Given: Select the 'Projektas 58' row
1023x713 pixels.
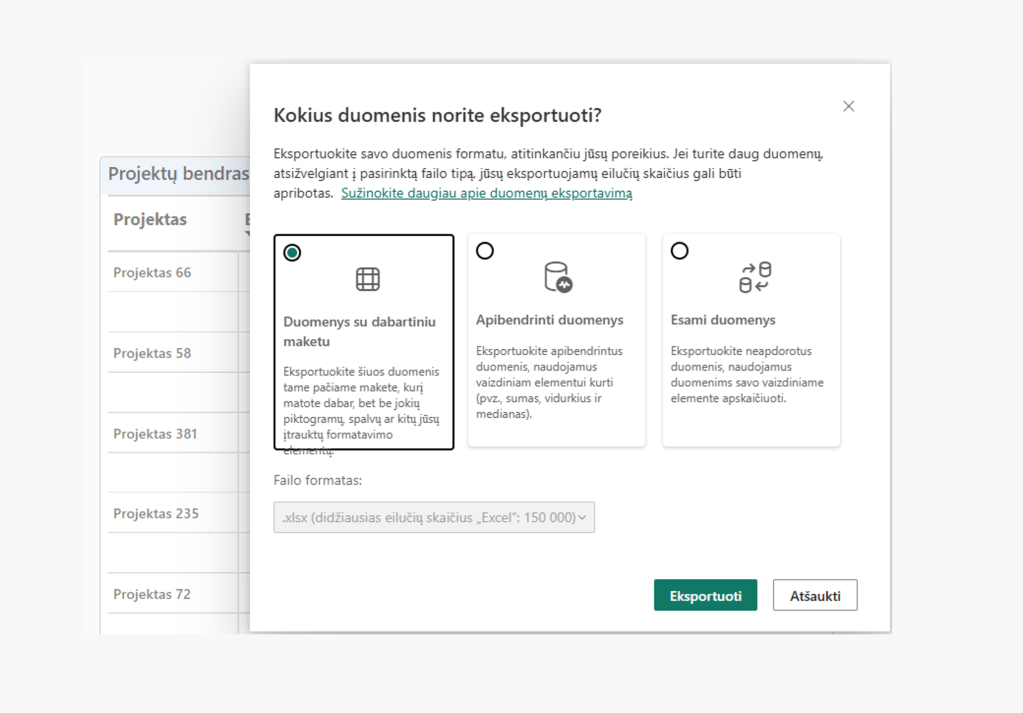Looking at the screenshot, I should [152, 353].
